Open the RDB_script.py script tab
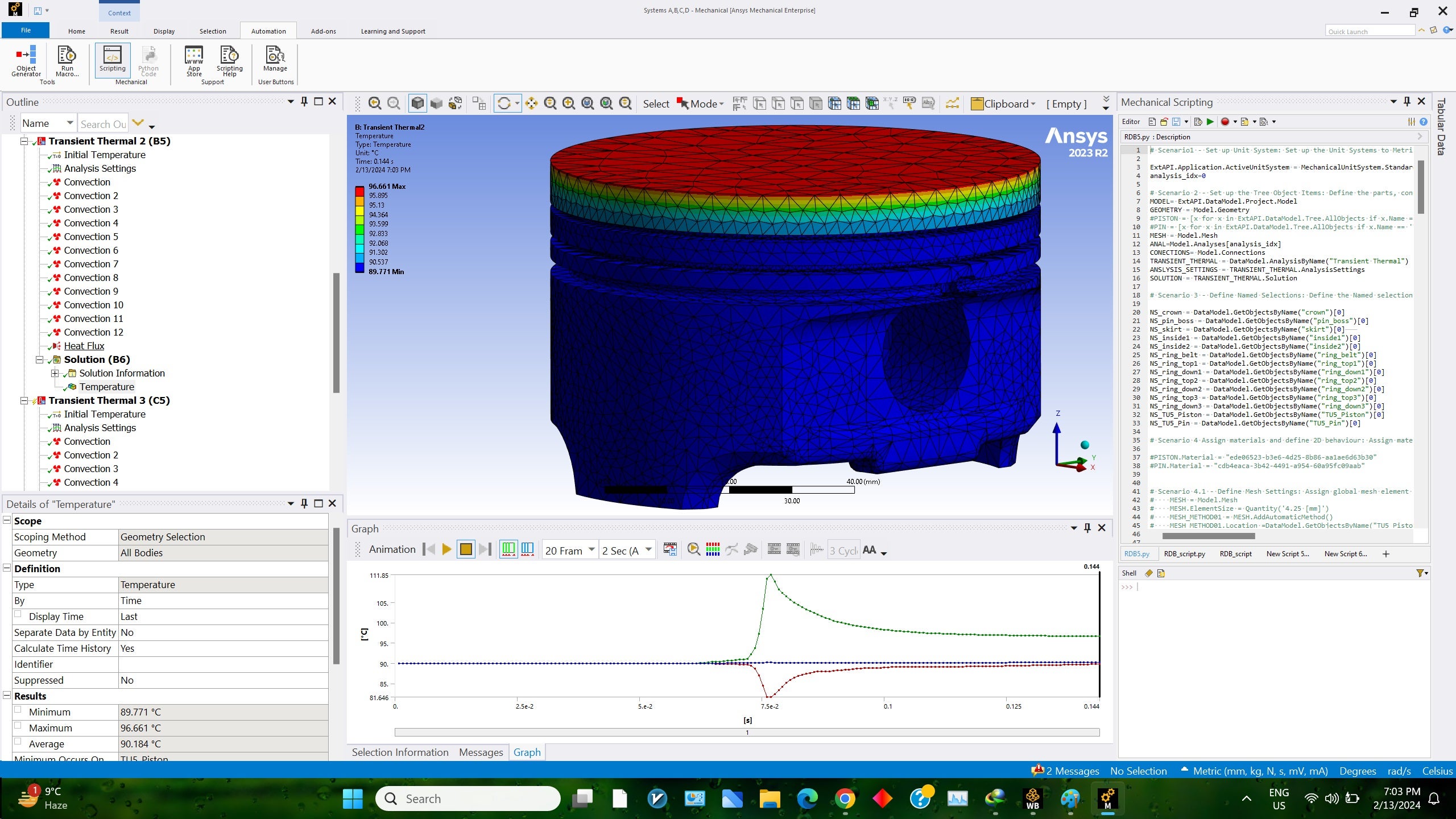 pyautogui.click(x=1184, y=554)
